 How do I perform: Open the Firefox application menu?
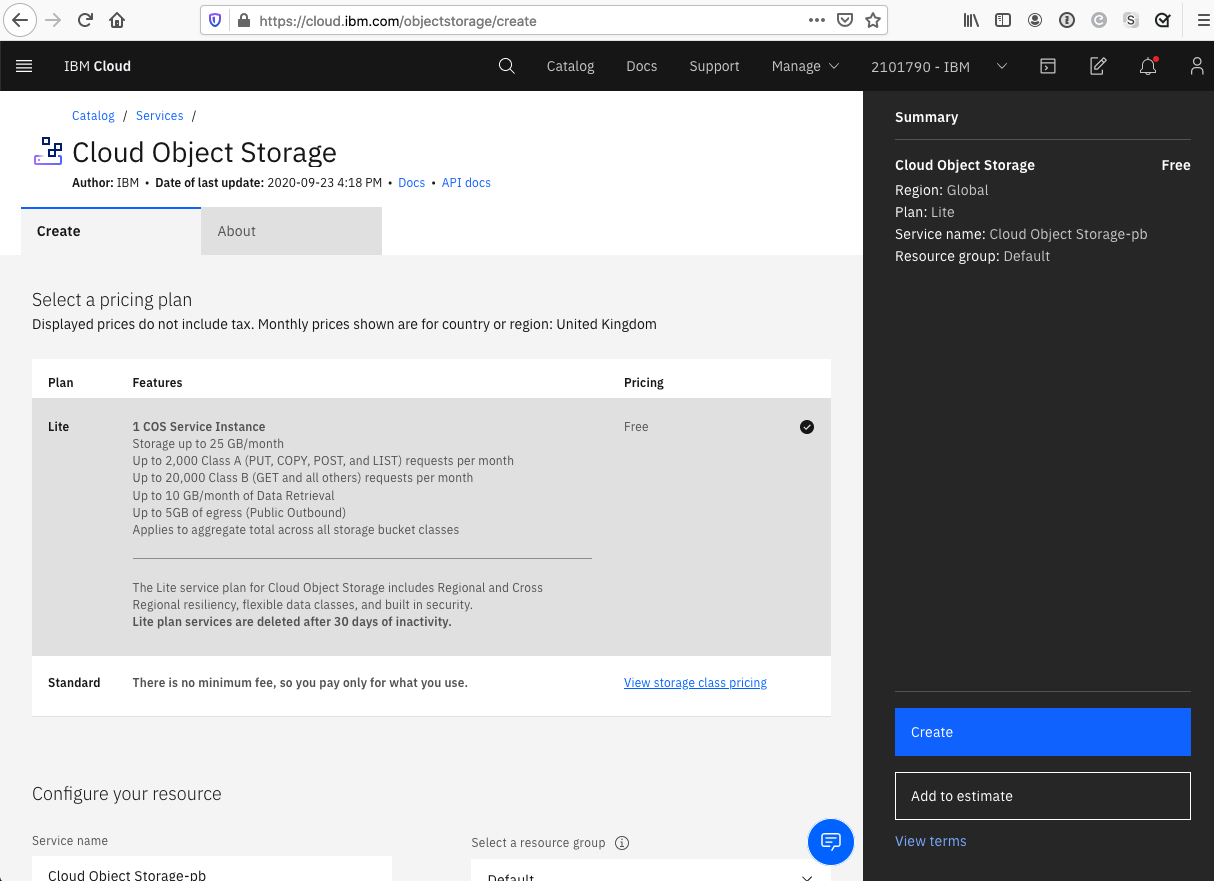(x=1203, y=20)
